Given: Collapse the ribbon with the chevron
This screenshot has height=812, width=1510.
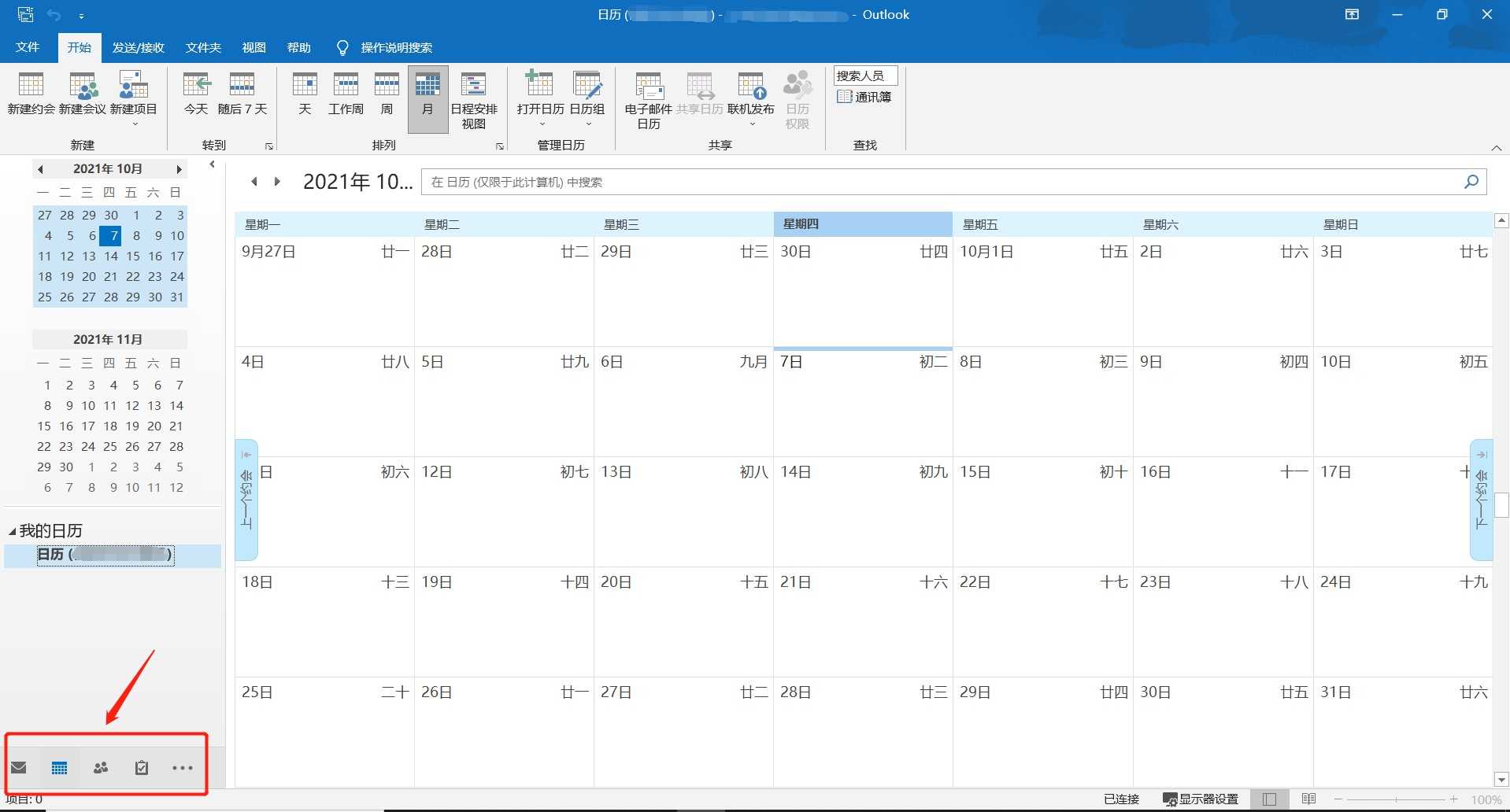Looking at the screenshot, I should (x=1497, y=147).
